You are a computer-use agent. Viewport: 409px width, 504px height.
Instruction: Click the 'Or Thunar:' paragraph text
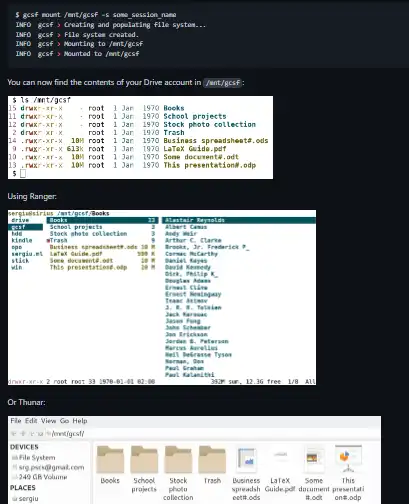[26, 402]
